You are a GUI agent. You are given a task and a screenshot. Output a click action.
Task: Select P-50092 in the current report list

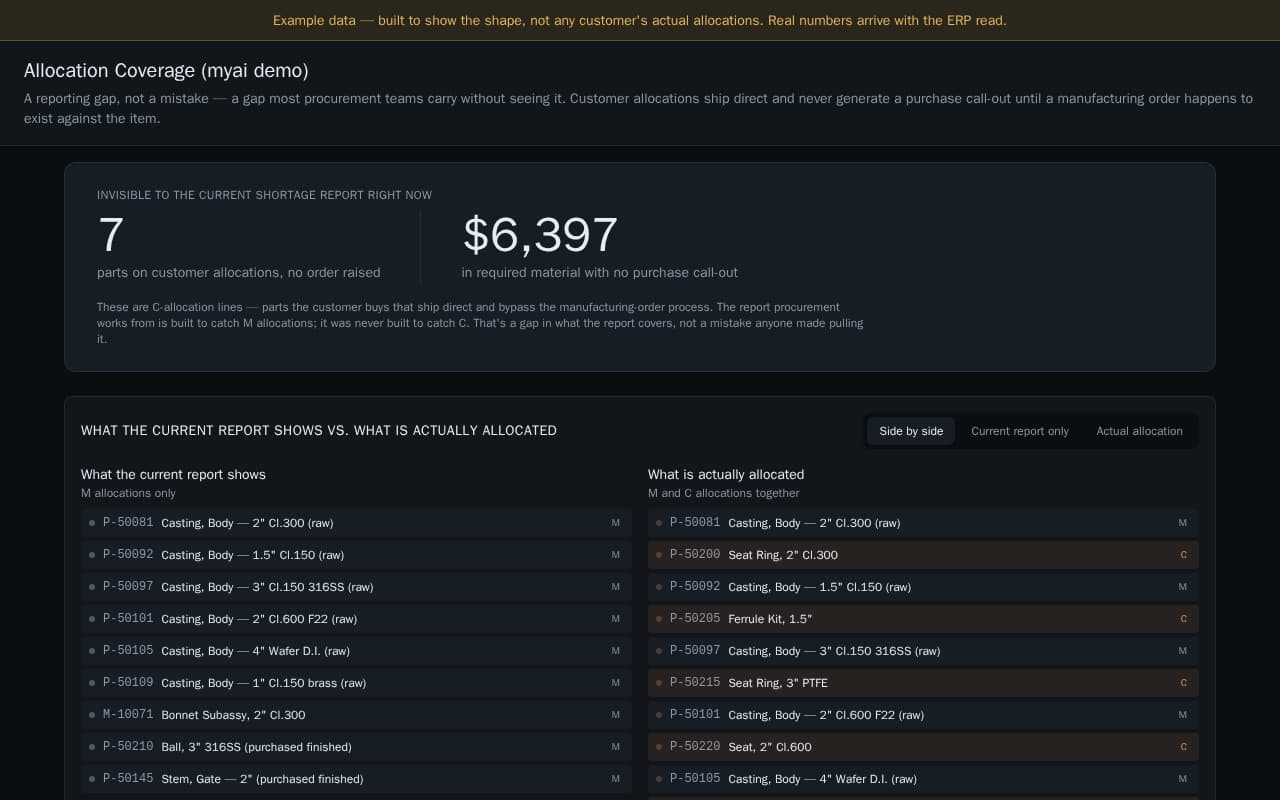(356, 555)
